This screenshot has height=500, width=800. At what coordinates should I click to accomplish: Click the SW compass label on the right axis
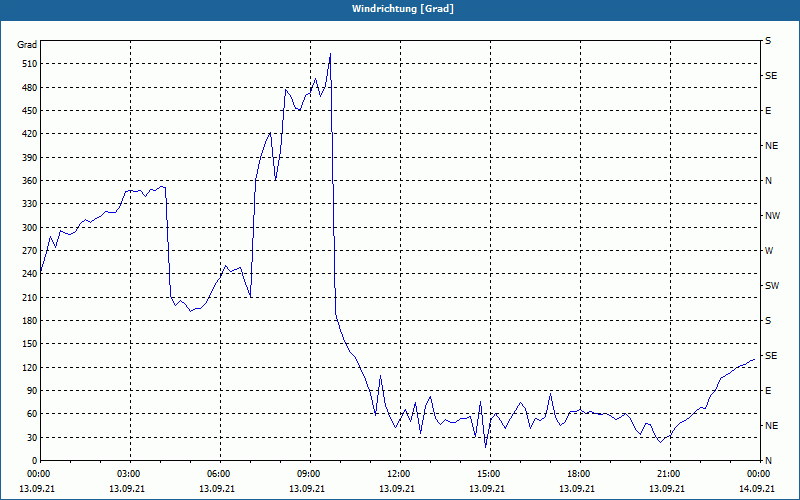(x=772, y=286)
